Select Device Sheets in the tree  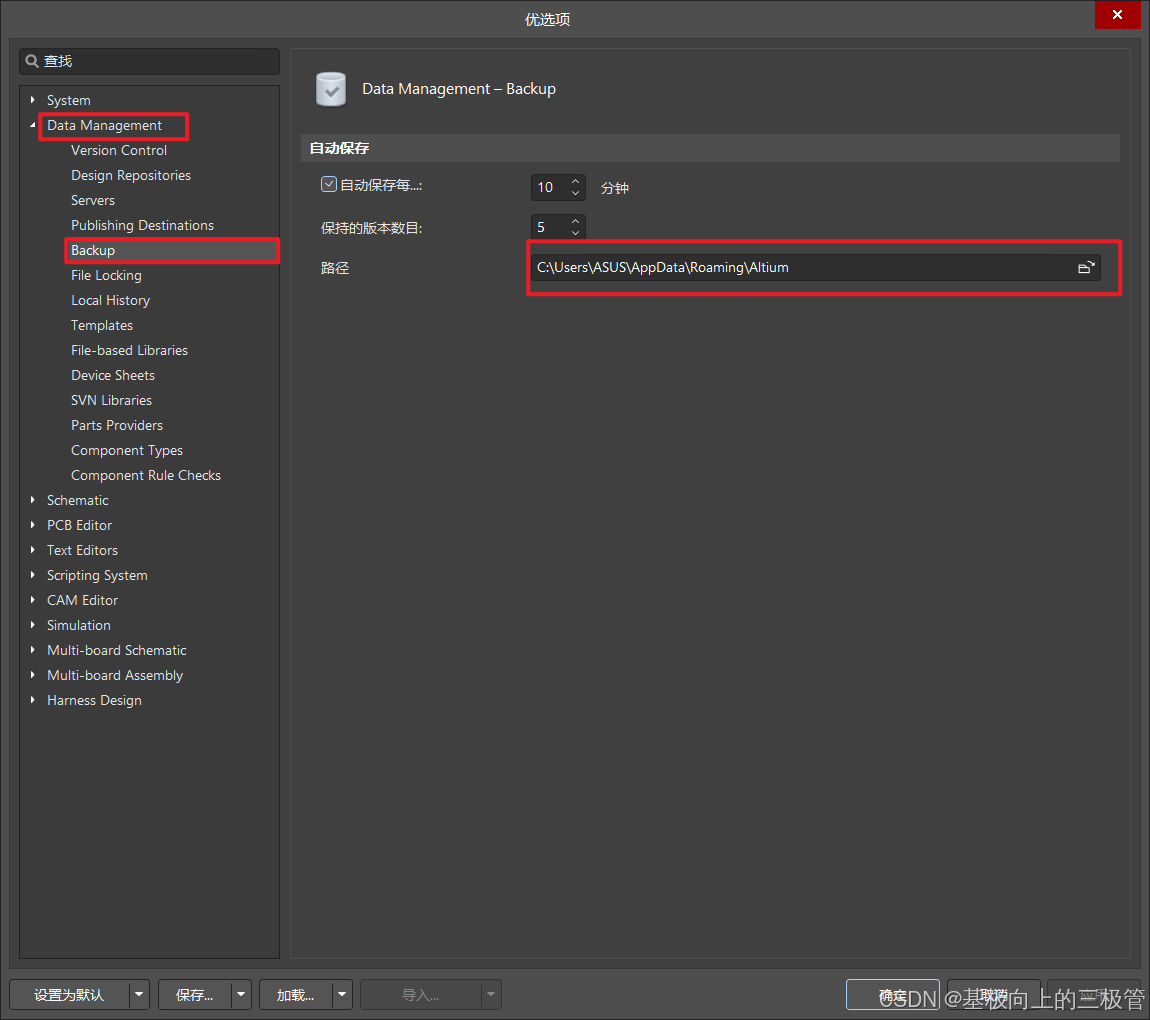(113, 375)
